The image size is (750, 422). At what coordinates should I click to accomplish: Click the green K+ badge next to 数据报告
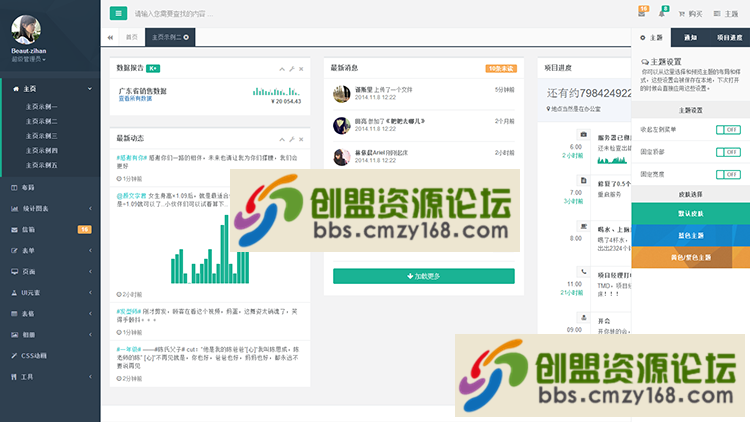[153, 68]
